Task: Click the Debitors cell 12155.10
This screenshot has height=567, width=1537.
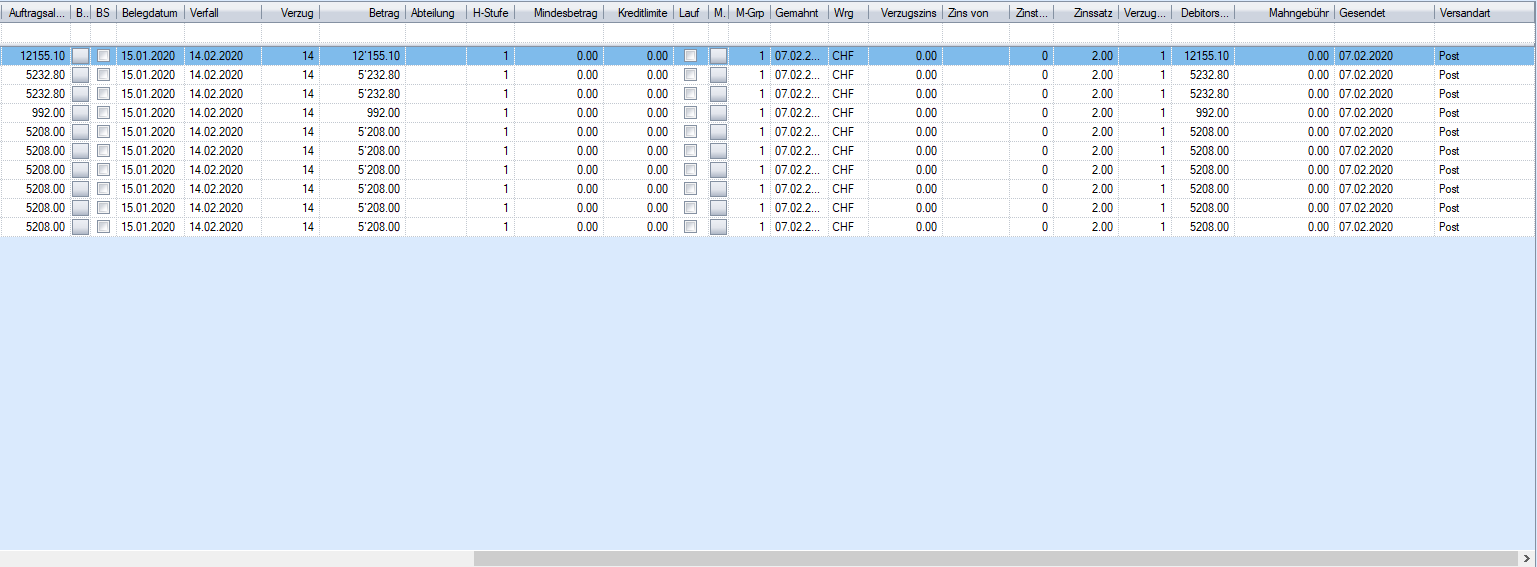Action: click(x=1203, y=56)
